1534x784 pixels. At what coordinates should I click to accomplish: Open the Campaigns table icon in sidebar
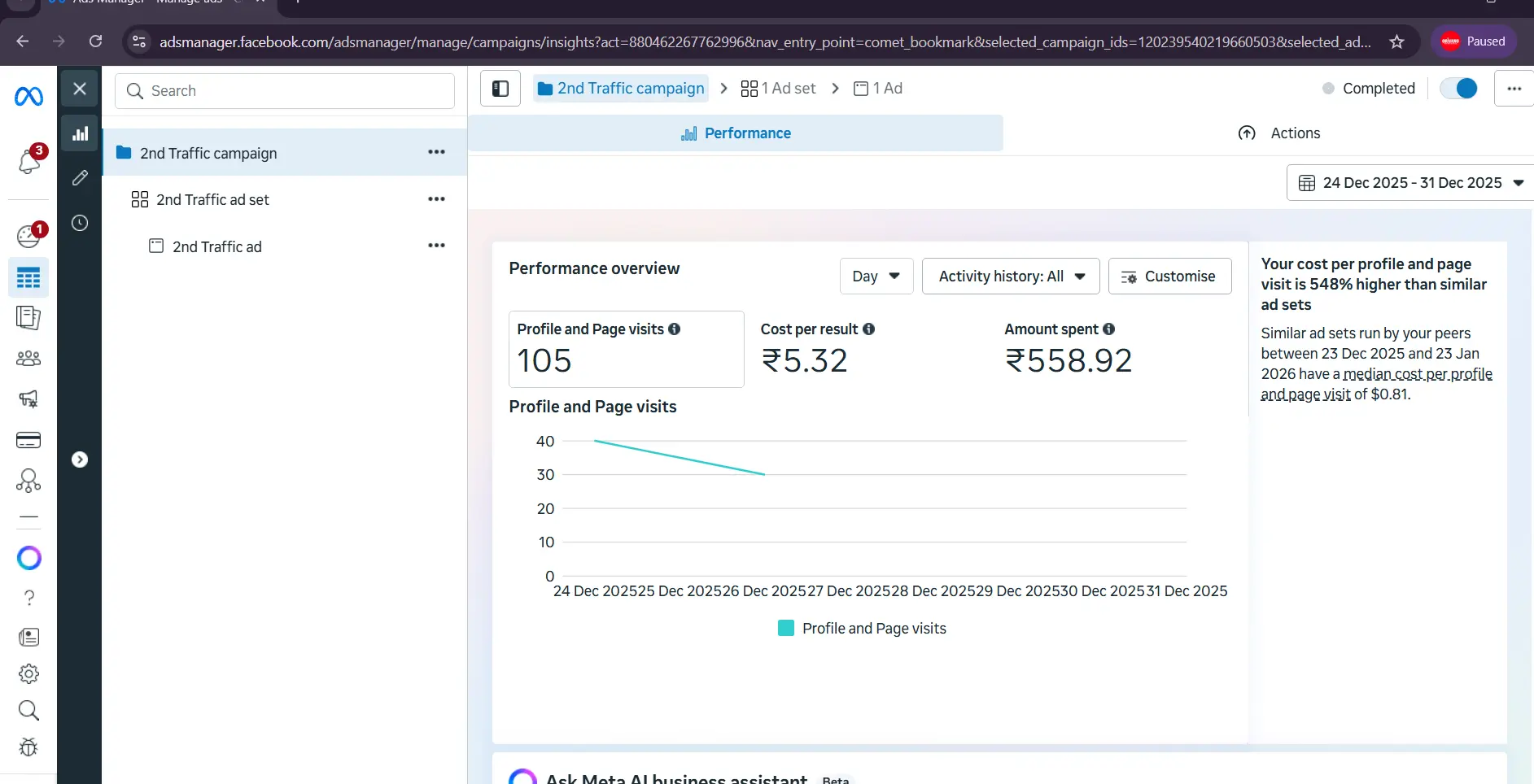(28, 278)
